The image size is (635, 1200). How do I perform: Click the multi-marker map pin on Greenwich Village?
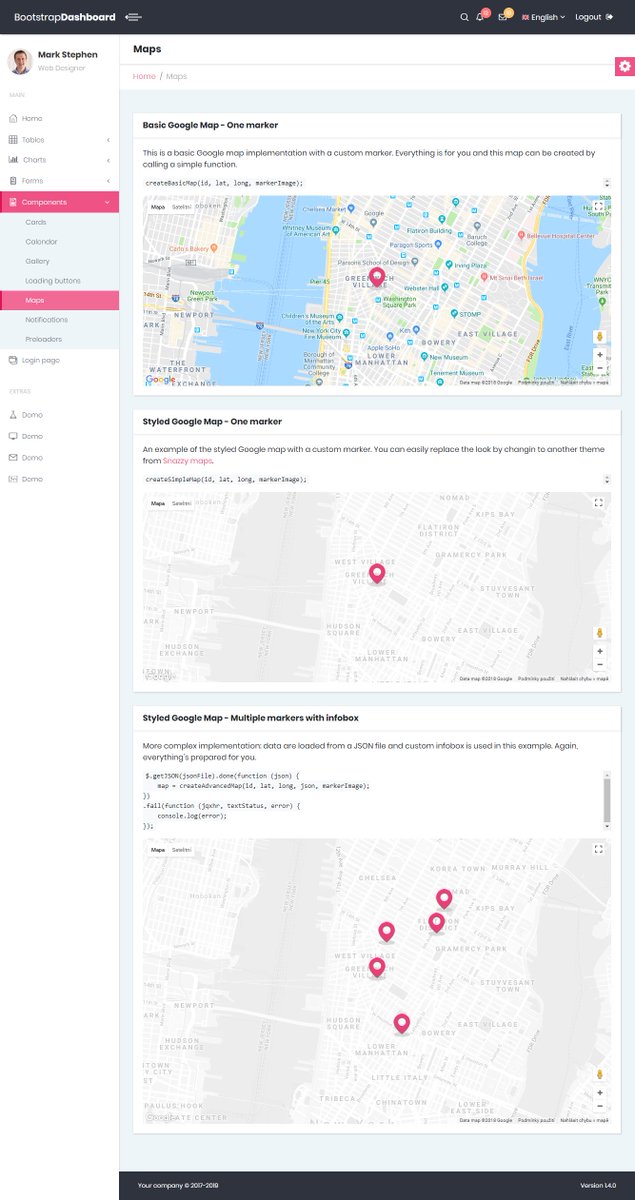[377, 967]
